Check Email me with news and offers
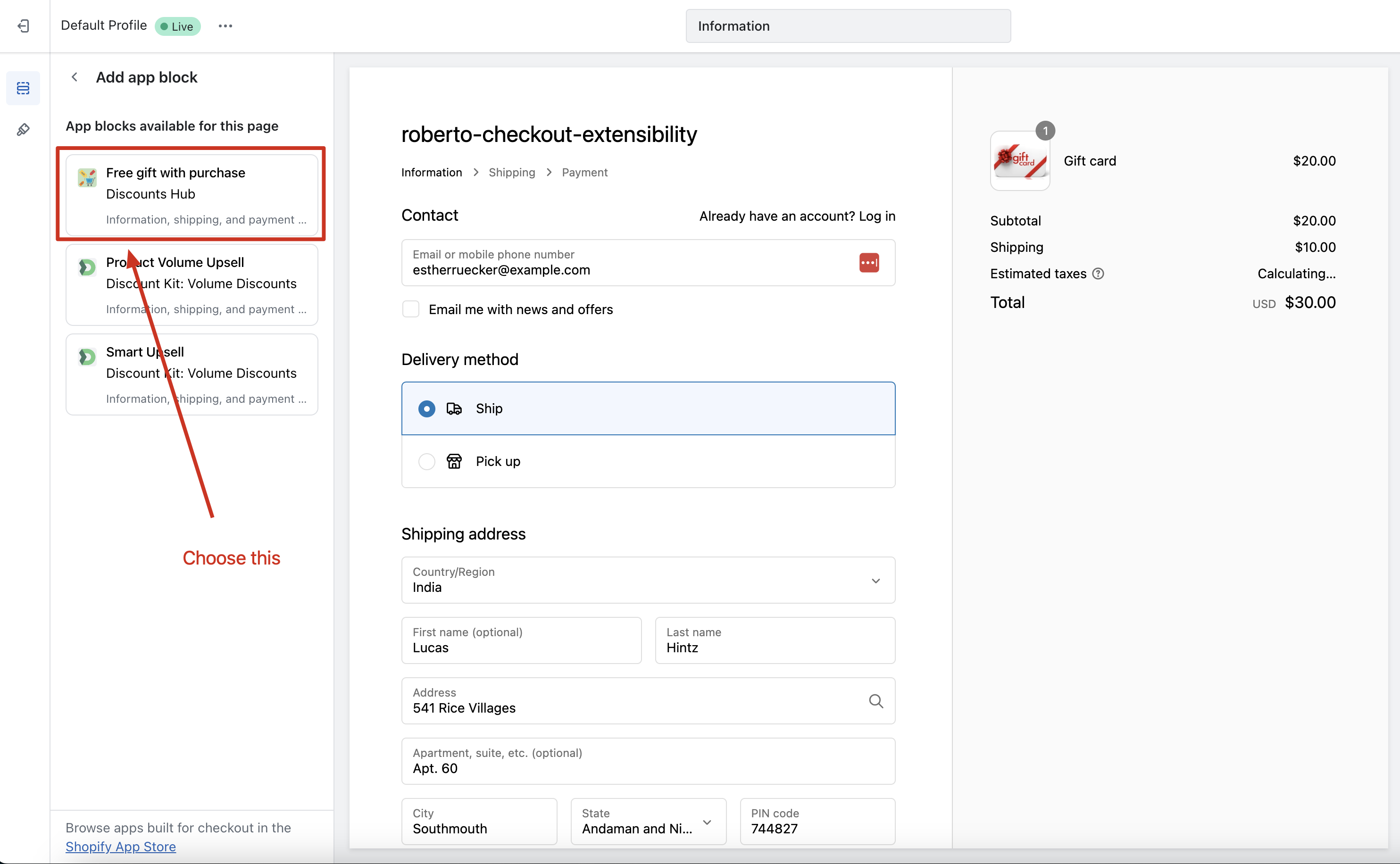The width and height of the screenshot is (1400, 864). click(x=411, y=309)
